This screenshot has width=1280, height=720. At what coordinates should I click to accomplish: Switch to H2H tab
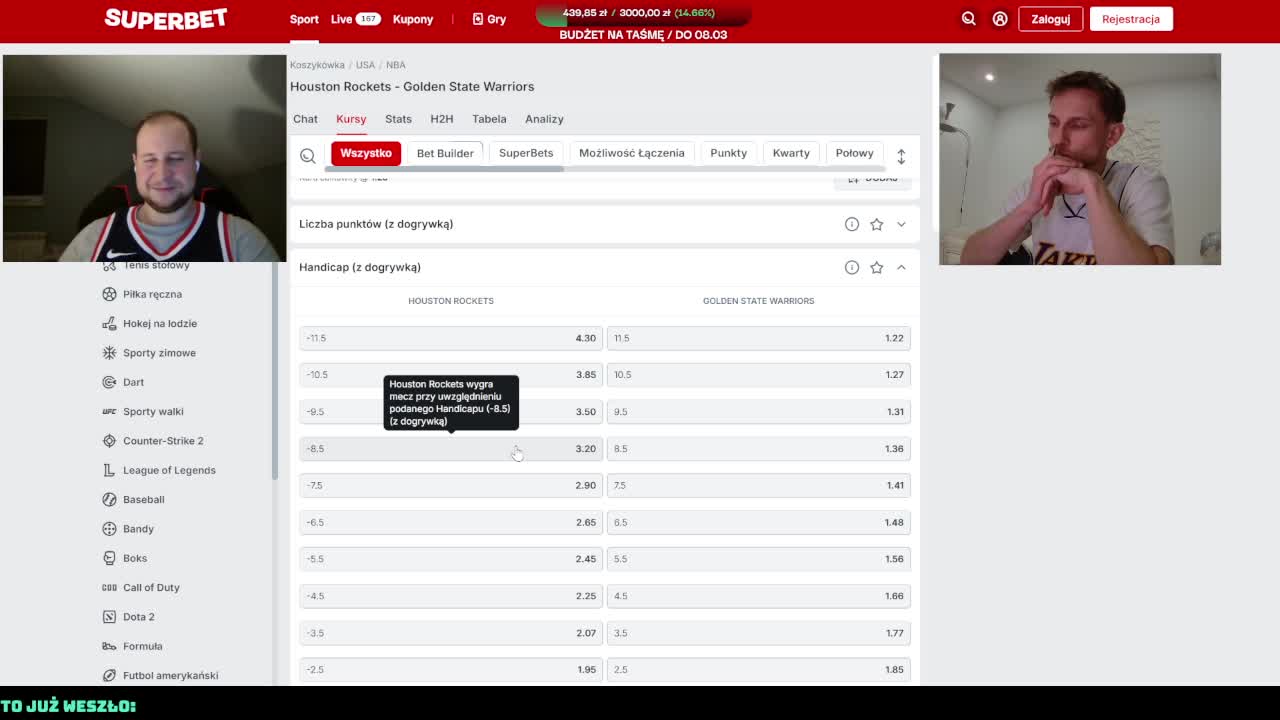coord(441,119)
